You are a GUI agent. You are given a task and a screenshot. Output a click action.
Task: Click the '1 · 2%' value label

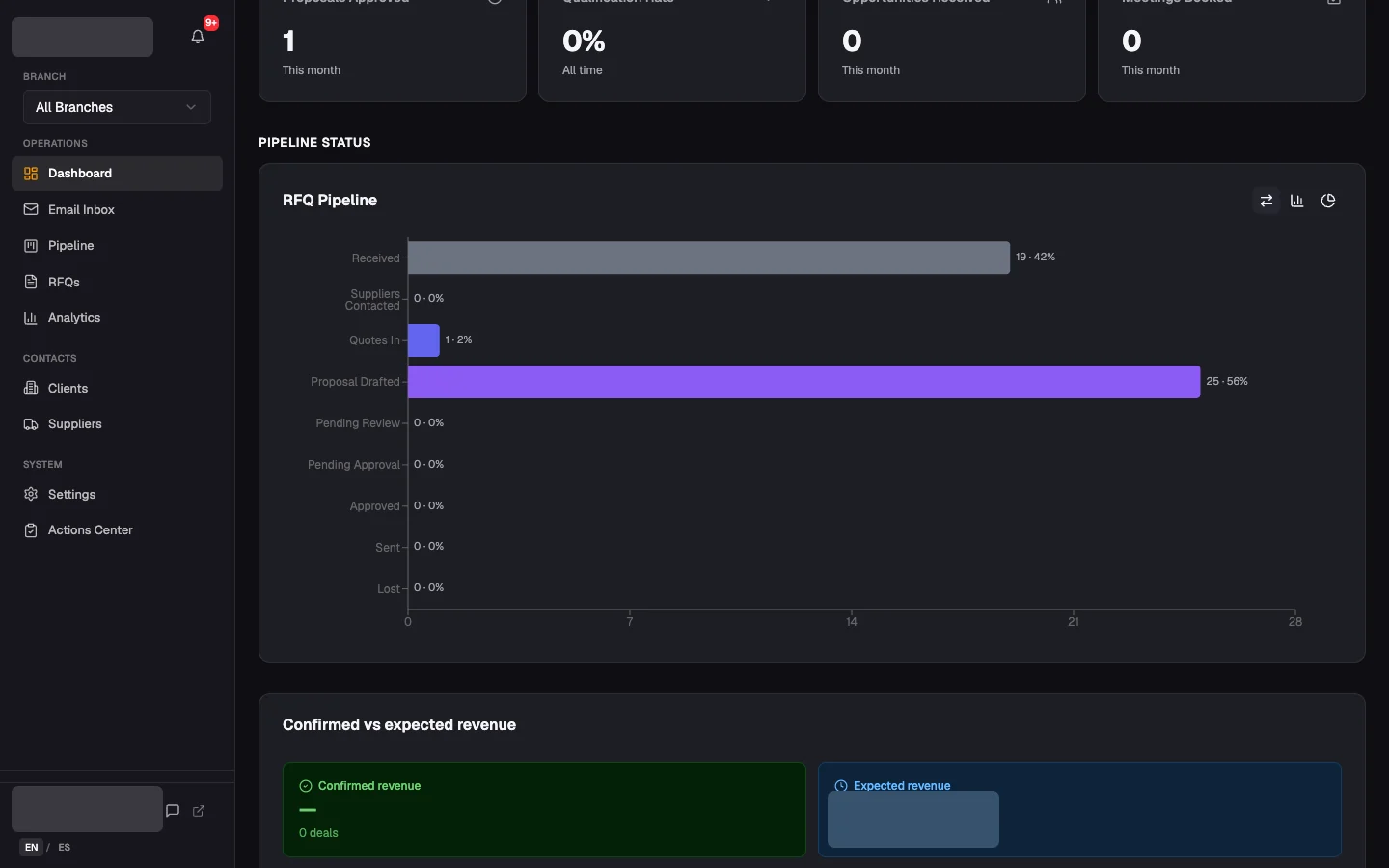click(458, 340)
